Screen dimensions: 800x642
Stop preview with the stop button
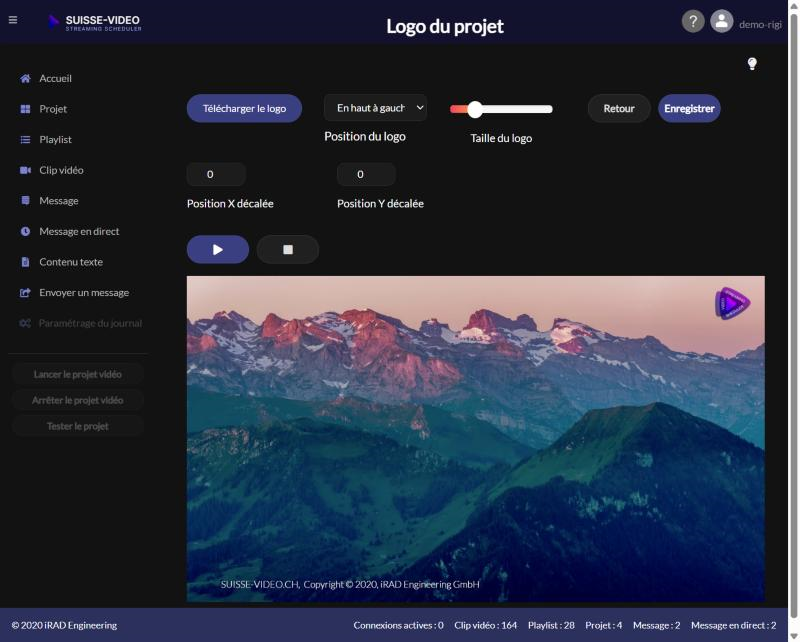pos(288,250)
